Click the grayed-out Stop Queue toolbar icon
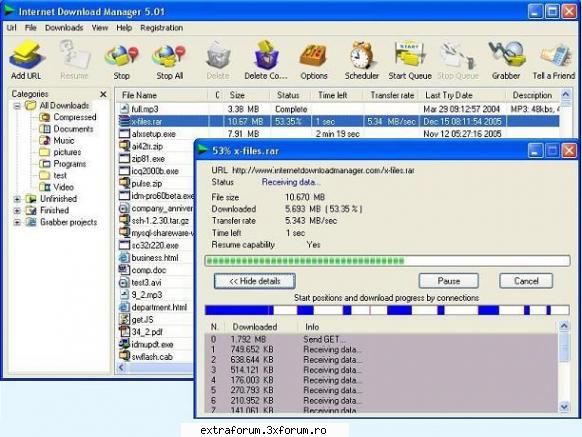Screen dimensions: 582x437 [458, 56]
